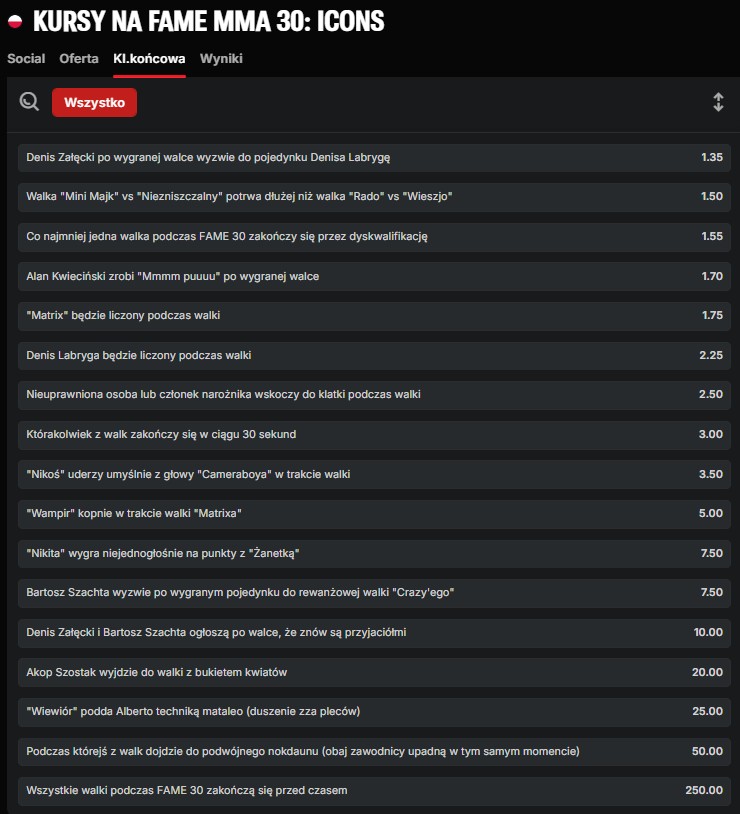Viewport: 740px width, 814px height.
Task: Pick the 1.35 odds for Załęcki challenging Labryga
Action: tap(711, 157)
